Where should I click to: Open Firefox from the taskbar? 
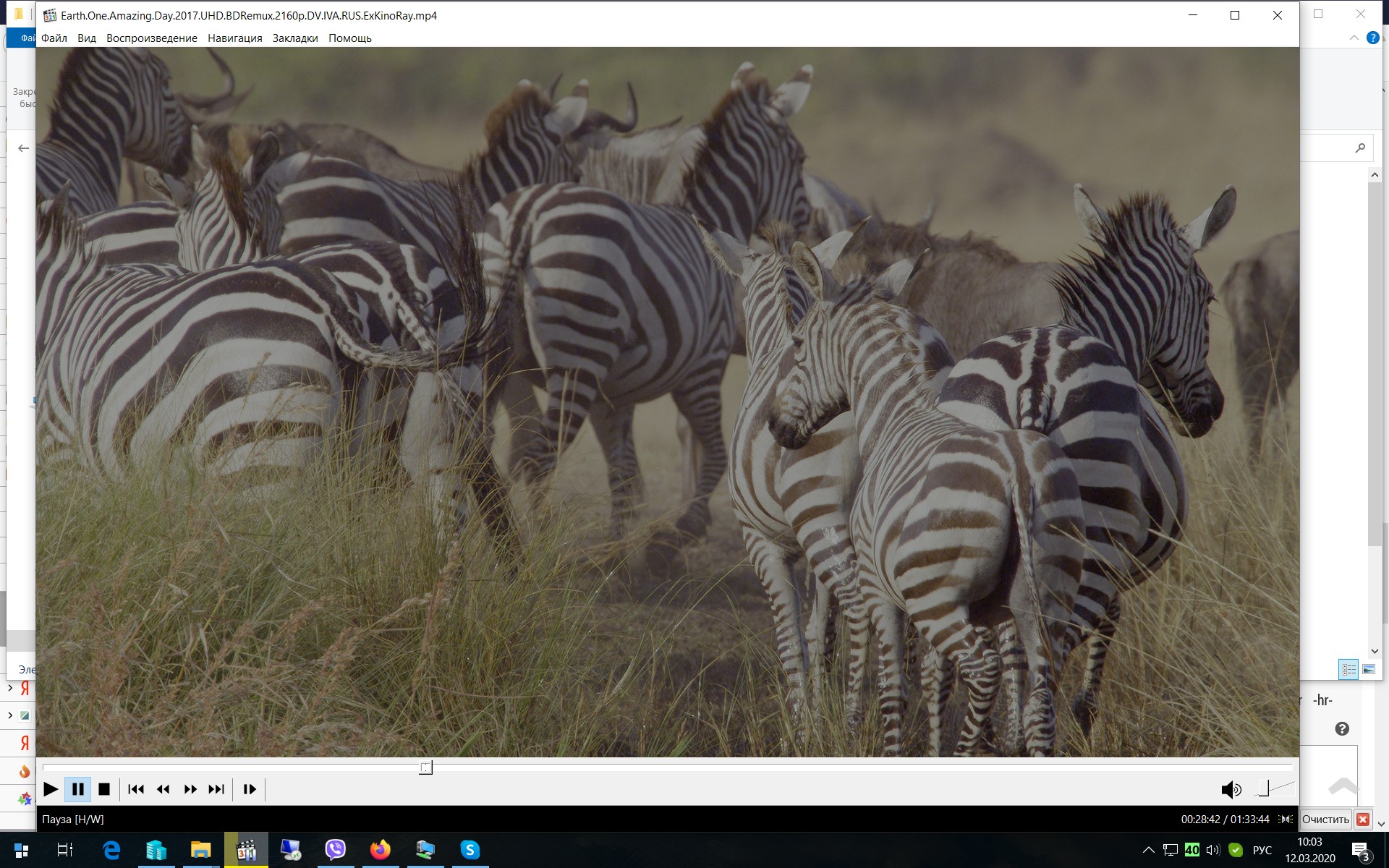(x=381, y=850)
